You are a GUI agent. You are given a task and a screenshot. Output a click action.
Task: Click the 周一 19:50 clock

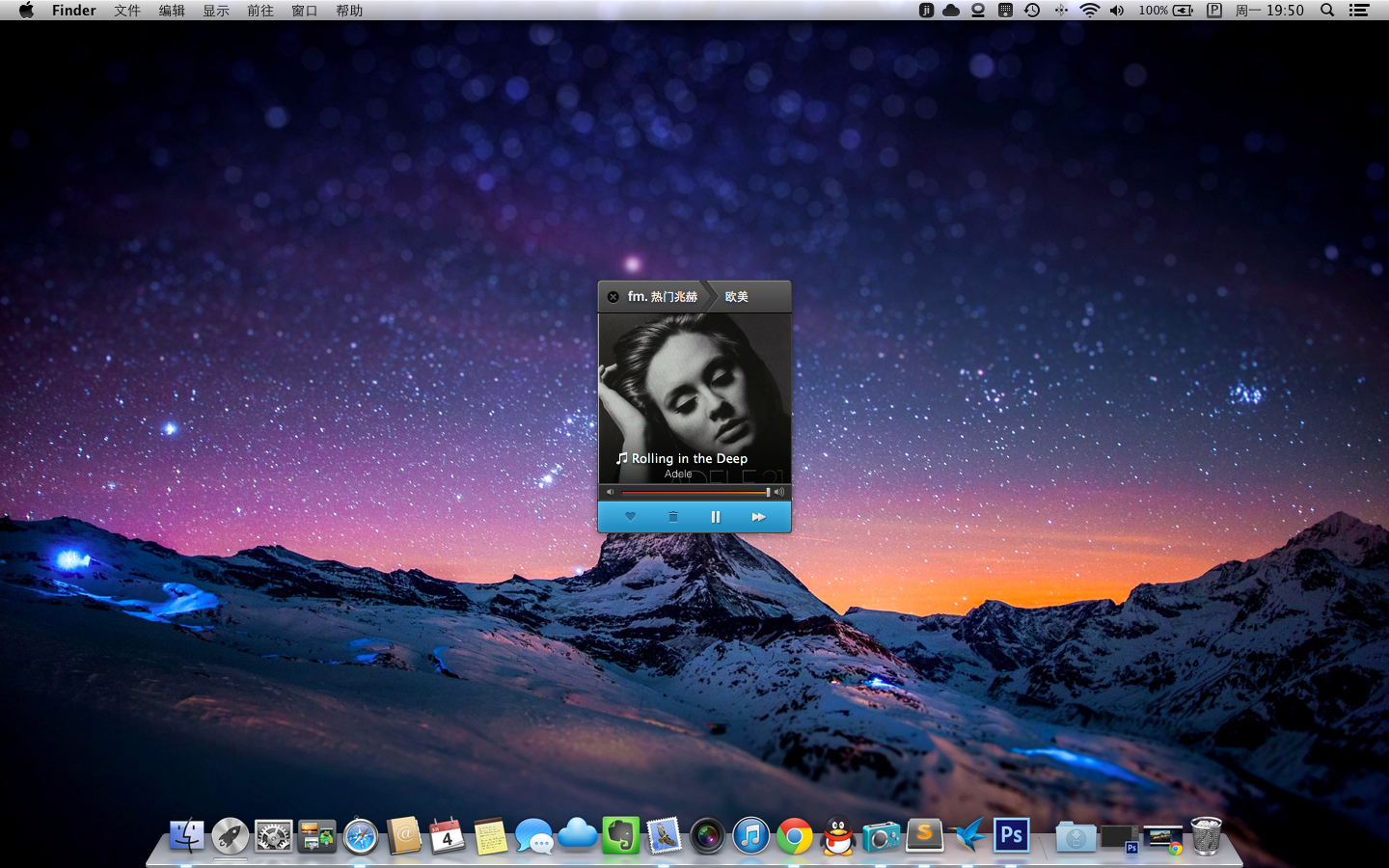[1269, 11]
